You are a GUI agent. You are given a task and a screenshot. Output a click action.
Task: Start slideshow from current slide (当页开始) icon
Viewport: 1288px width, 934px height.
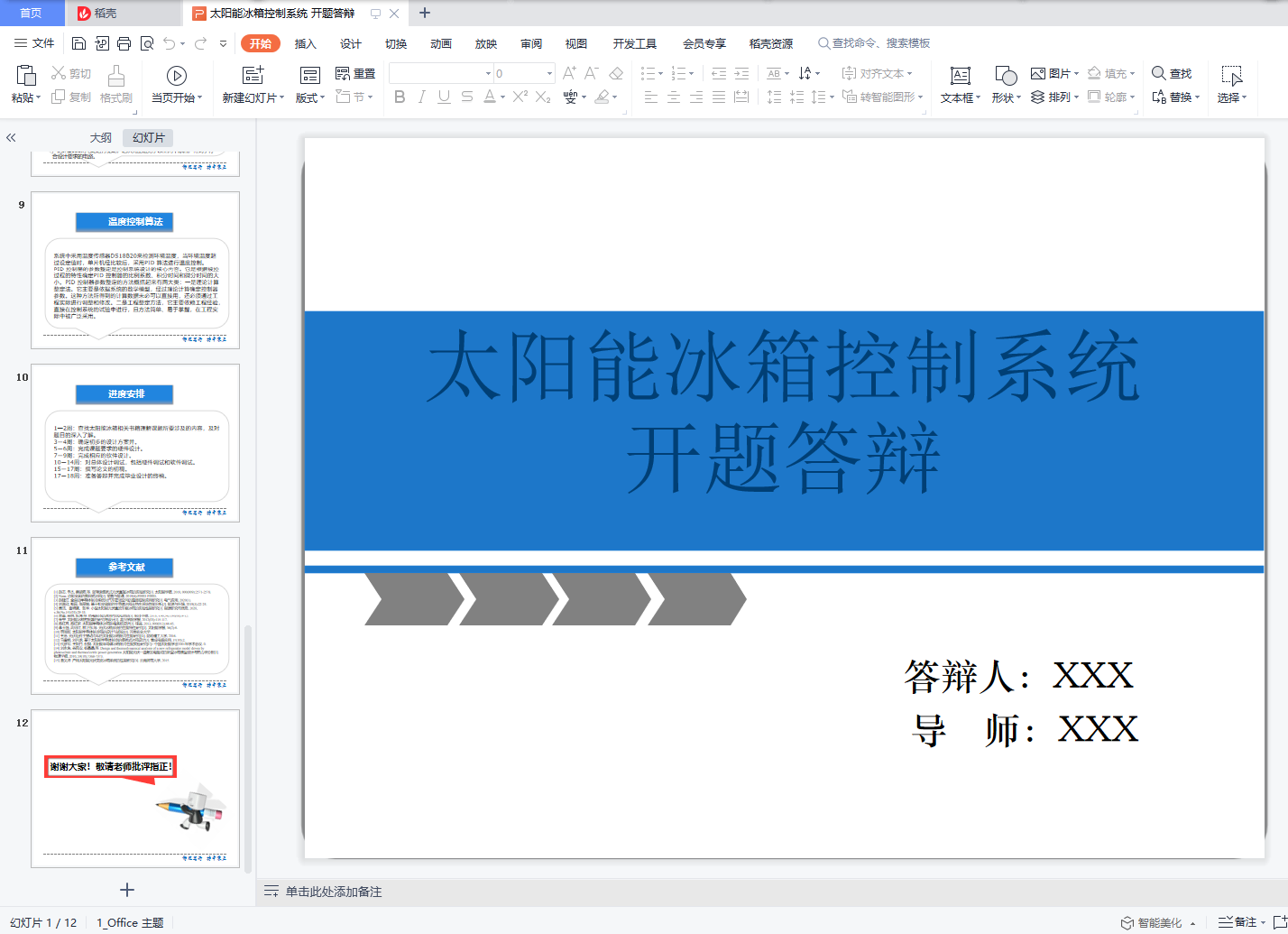[177, 76]
